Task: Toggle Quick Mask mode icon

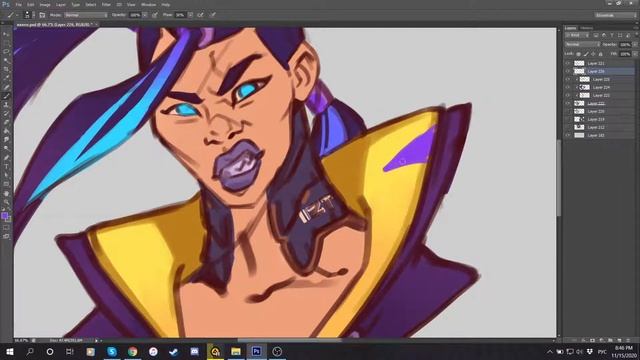Action: 6,228
